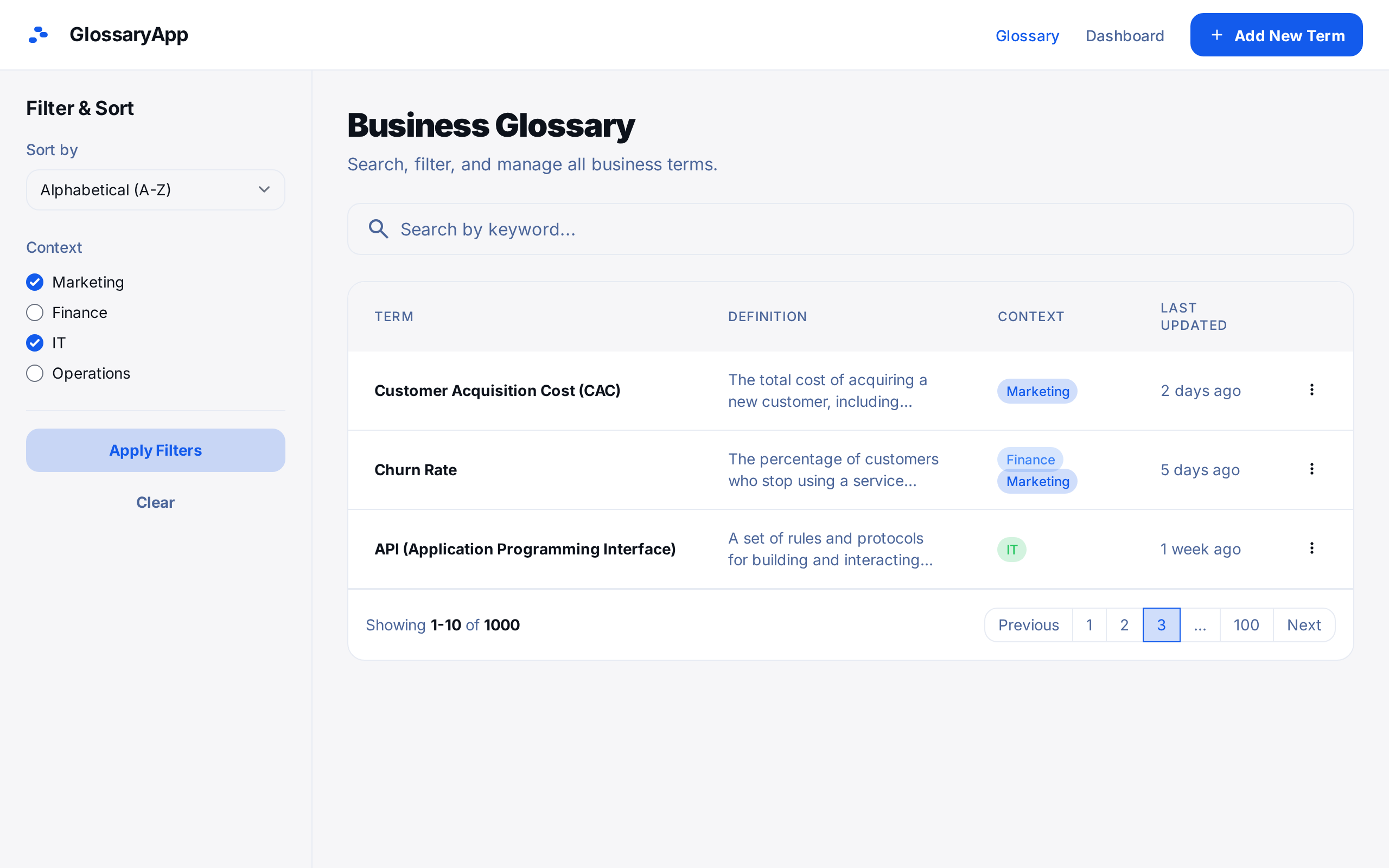The image size is (1389, 868).
Task: Open the Customer Acquisition Cost row's three-dot menu
Action: pyautogui.click(x=1311, y=391)
